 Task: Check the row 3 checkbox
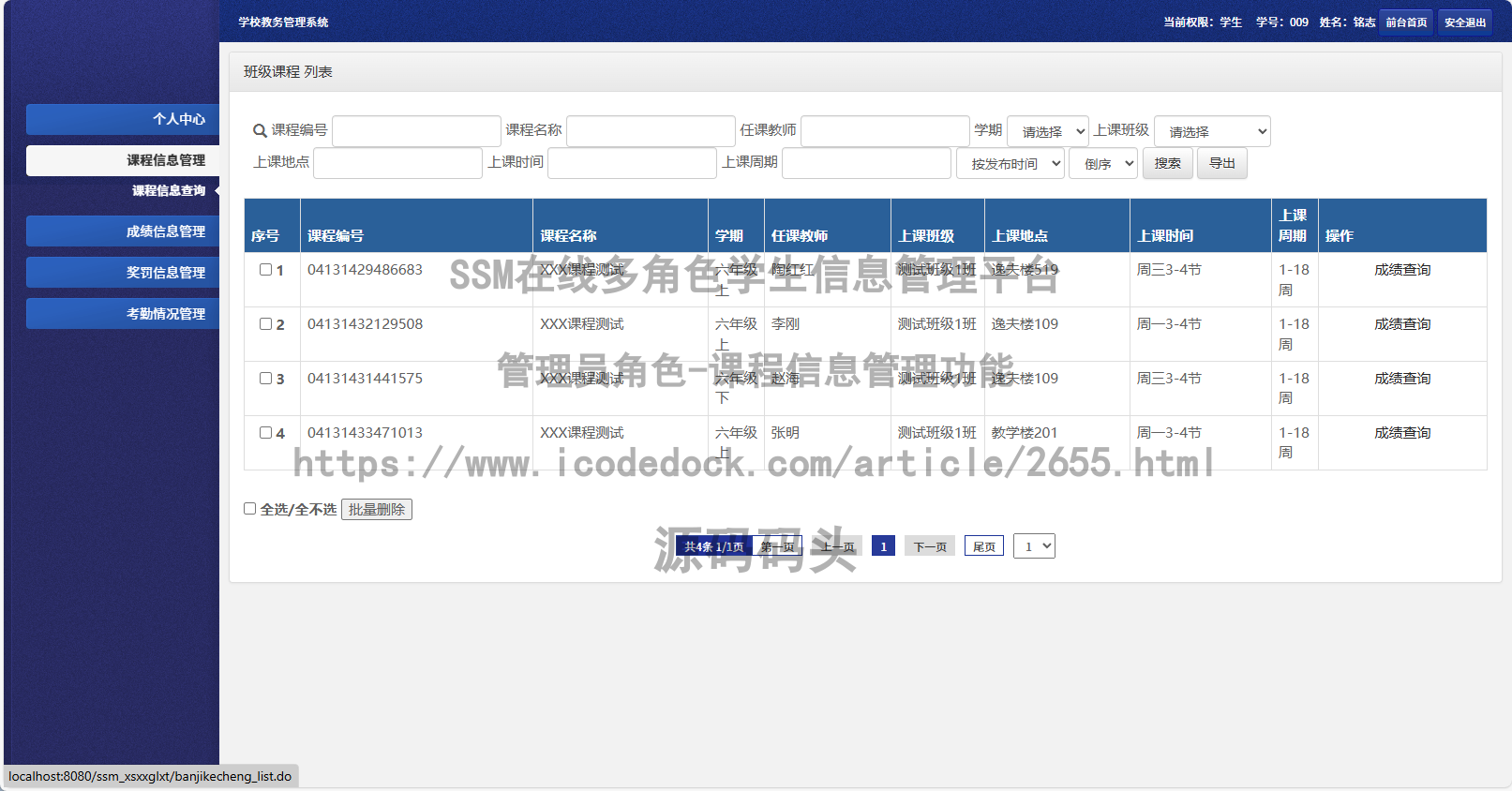pyautogui.click(x=265, y=379)
